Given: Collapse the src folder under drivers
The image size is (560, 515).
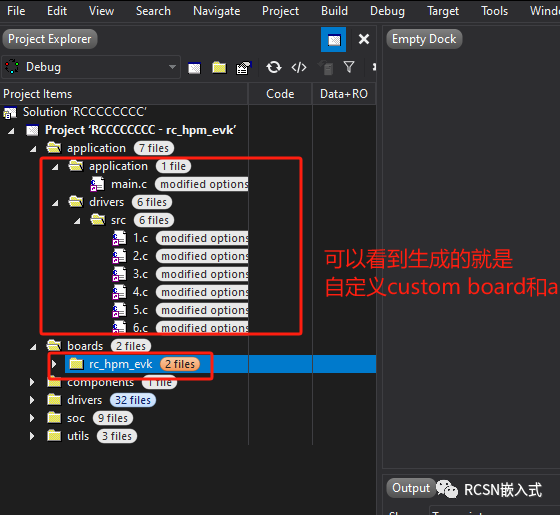Looking at the screenshot, I should pos(77,221).
